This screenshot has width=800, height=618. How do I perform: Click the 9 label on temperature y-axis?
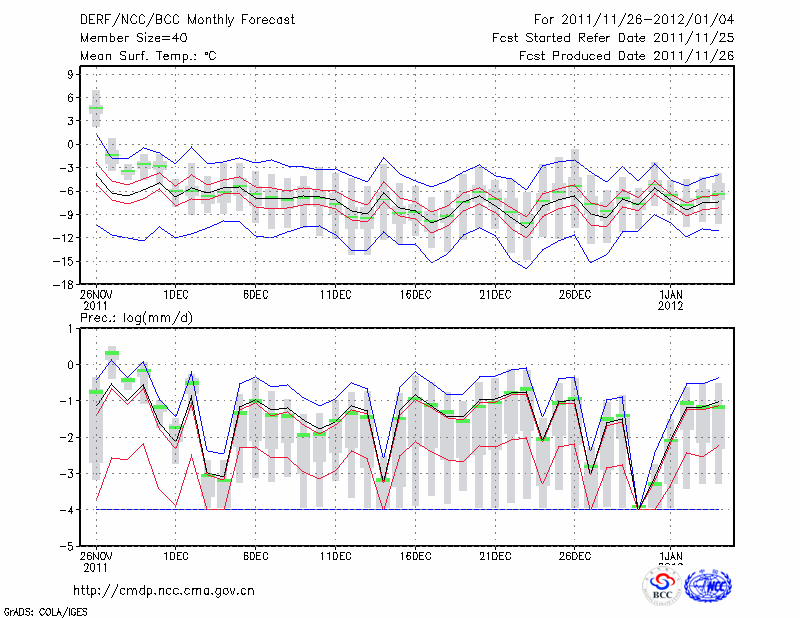pyautogui.click(x=70, y=74)
